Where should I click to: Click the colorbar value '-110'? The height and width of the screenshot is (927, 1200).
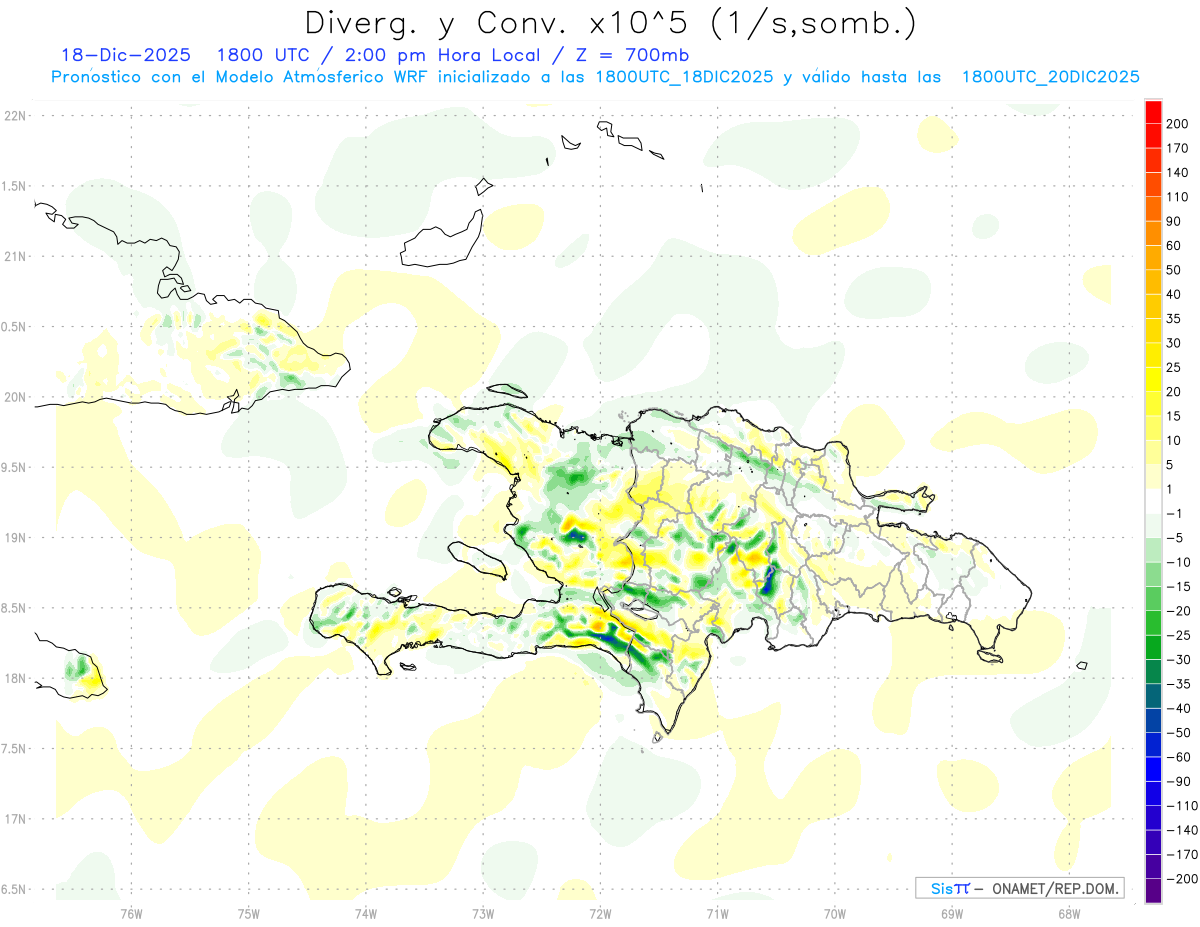1181,805
